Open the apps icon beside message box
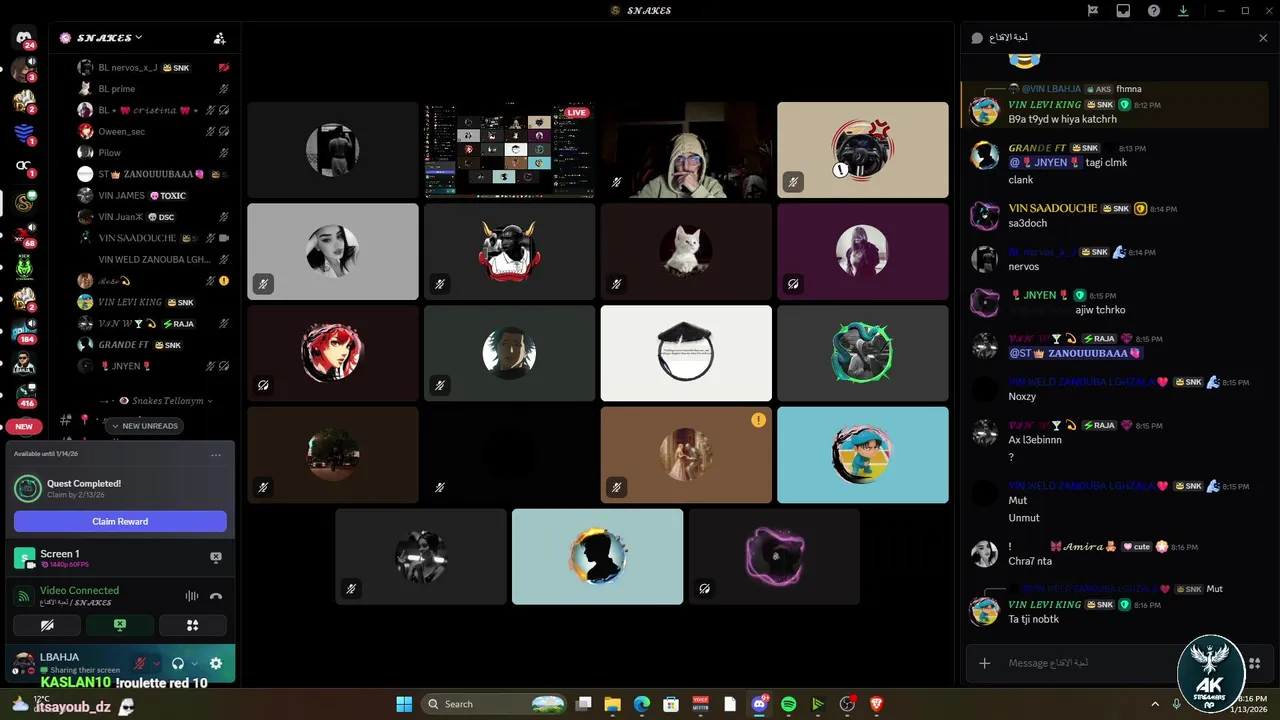Viewport: 1280px width, 720px height. point(1256,663)
